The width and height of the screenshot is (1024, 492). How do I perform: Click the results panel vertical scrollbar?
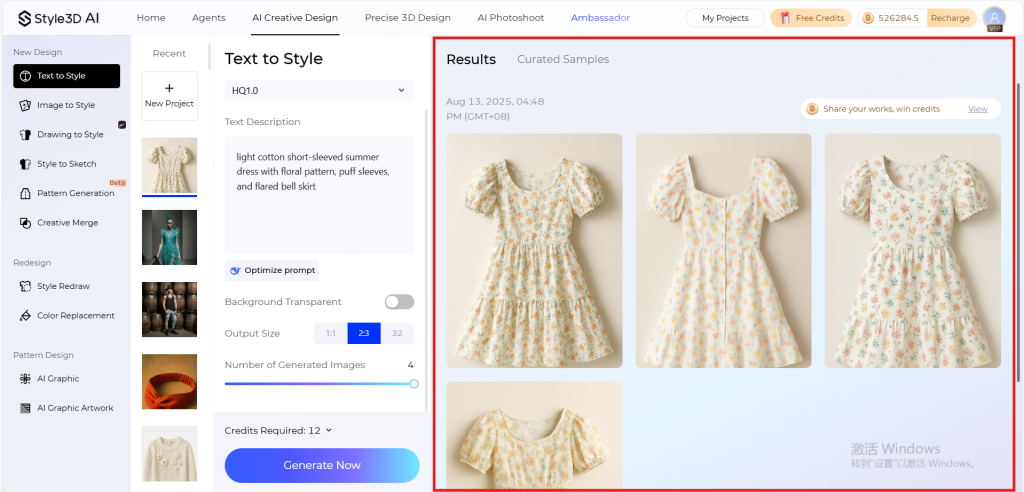tap(1017, 232)
